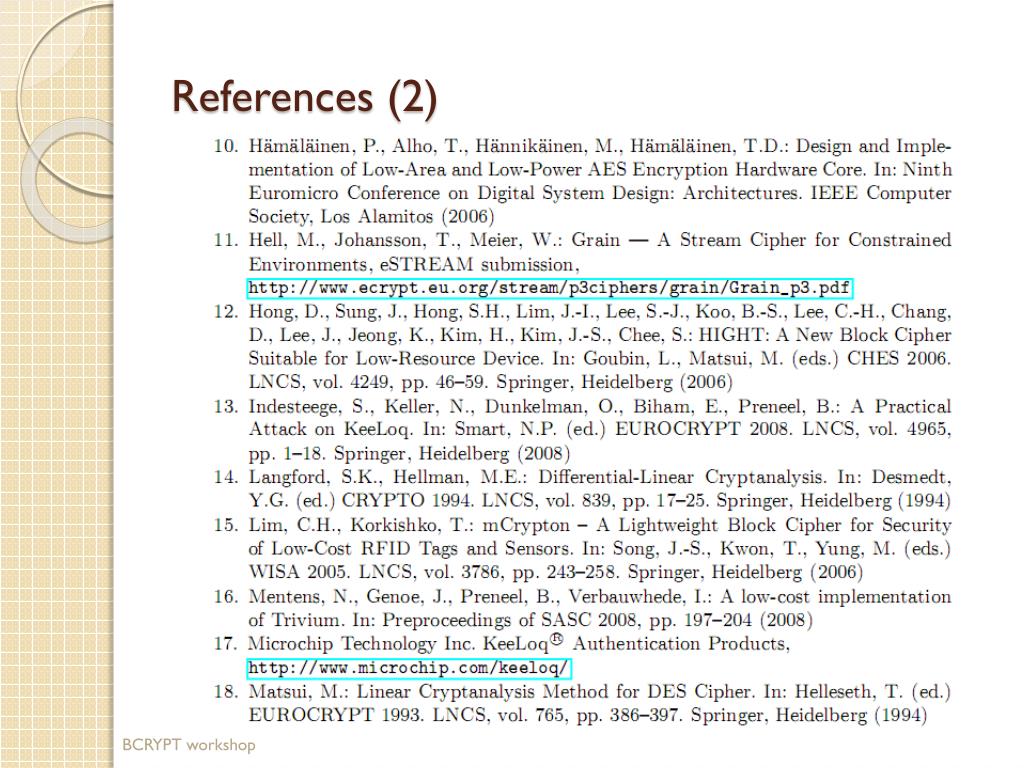This screenshot has width=1024, height=768.
Task: Open the microchip.com/keeloq link
Action: pyautogui.click(x=409, y=669)
